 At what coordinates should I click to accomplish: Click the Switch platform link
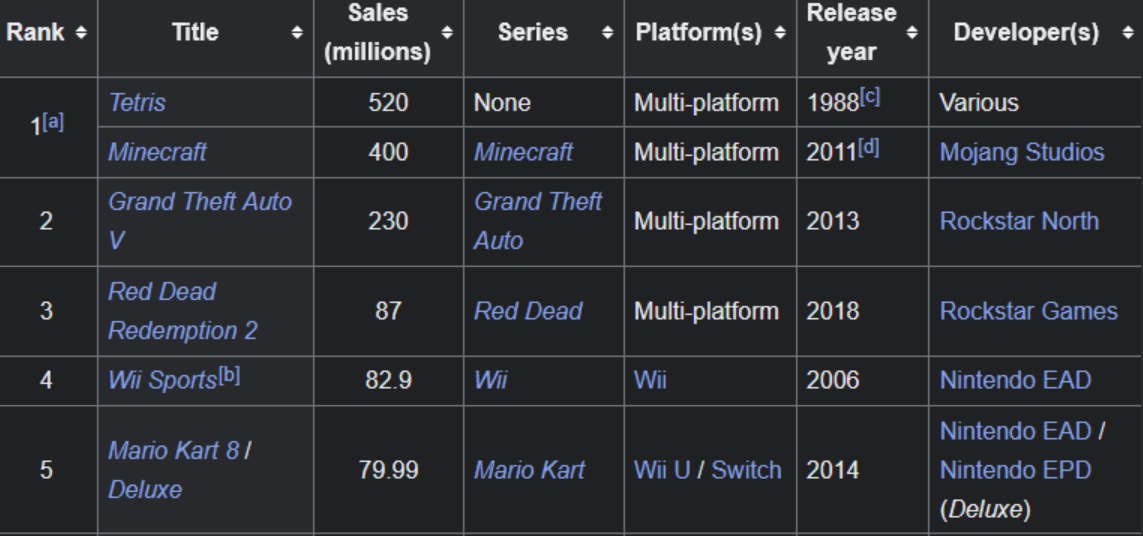coord(746,470)
